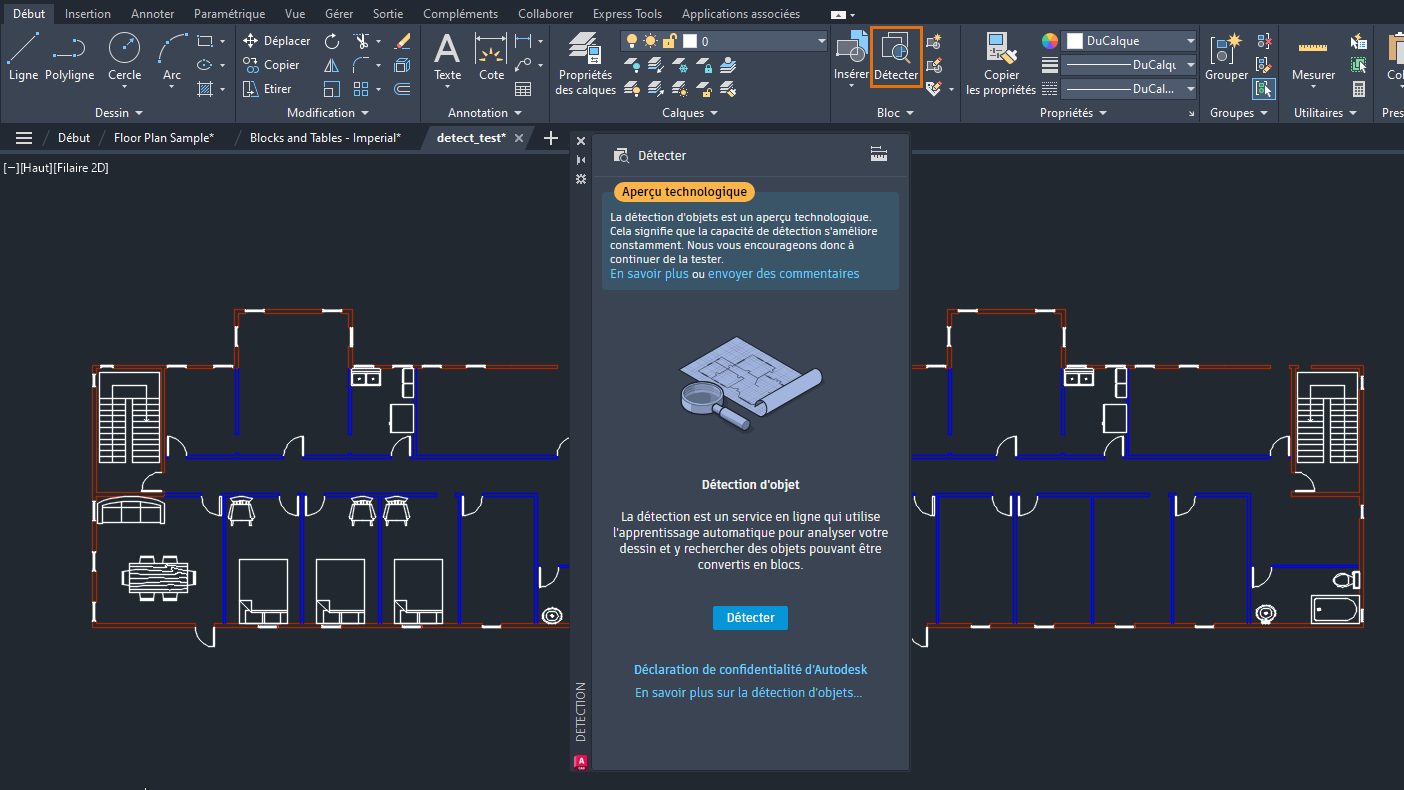Expand the Modification panel

click(328, 113)
